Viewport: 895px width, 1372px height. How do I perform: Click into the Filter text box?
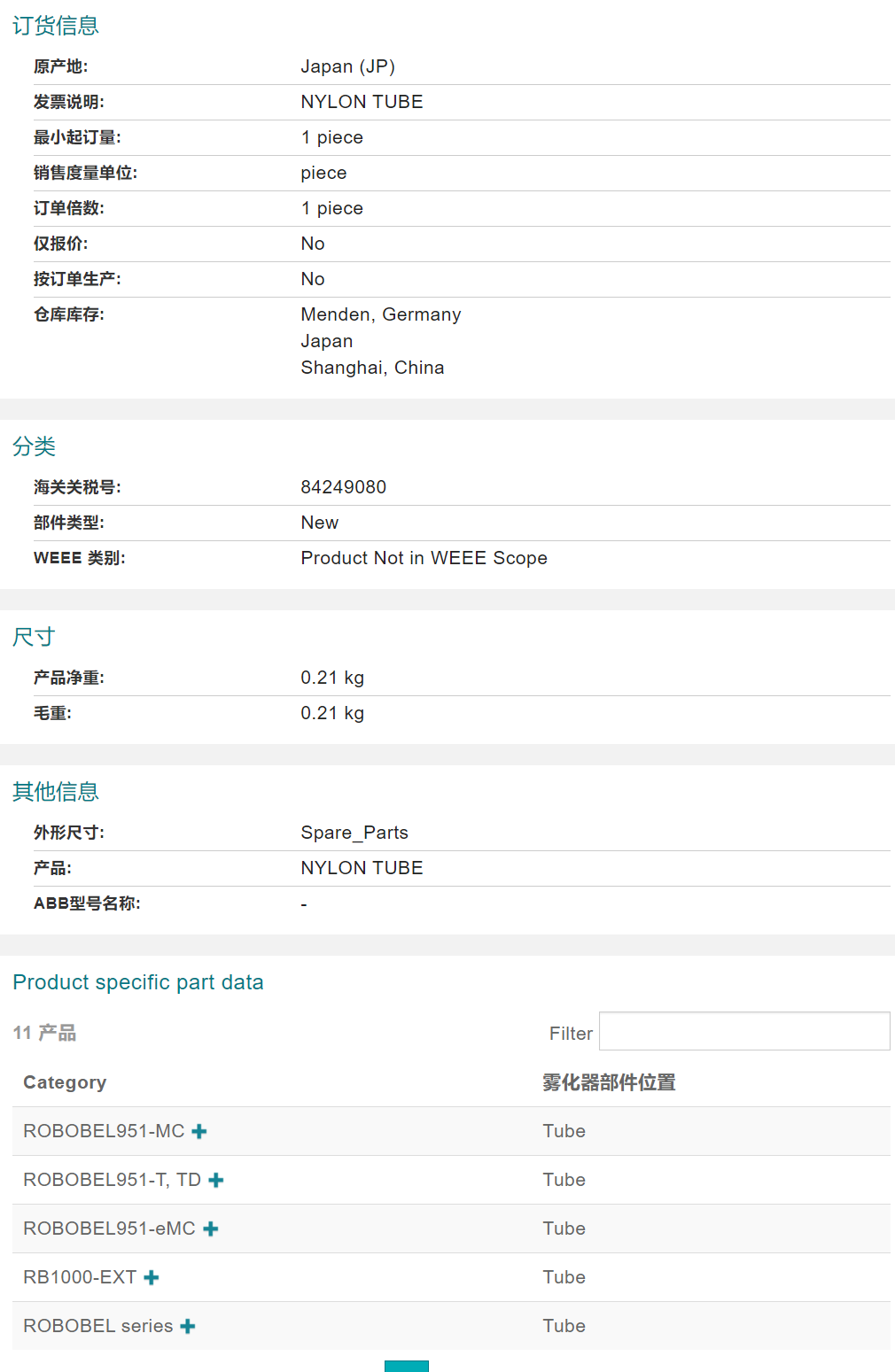744,1032
